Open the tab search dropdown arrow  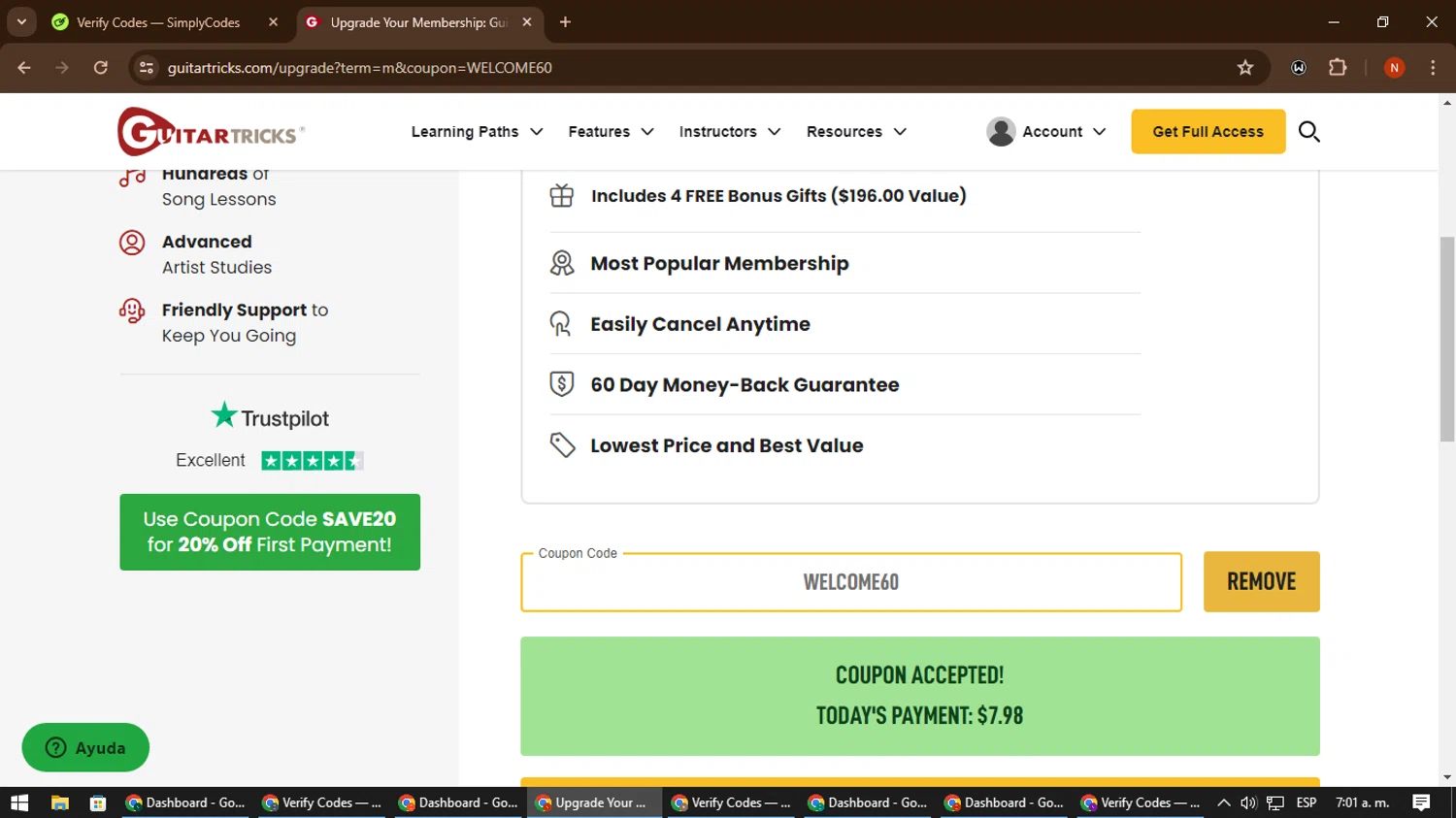tap(21, 21)
